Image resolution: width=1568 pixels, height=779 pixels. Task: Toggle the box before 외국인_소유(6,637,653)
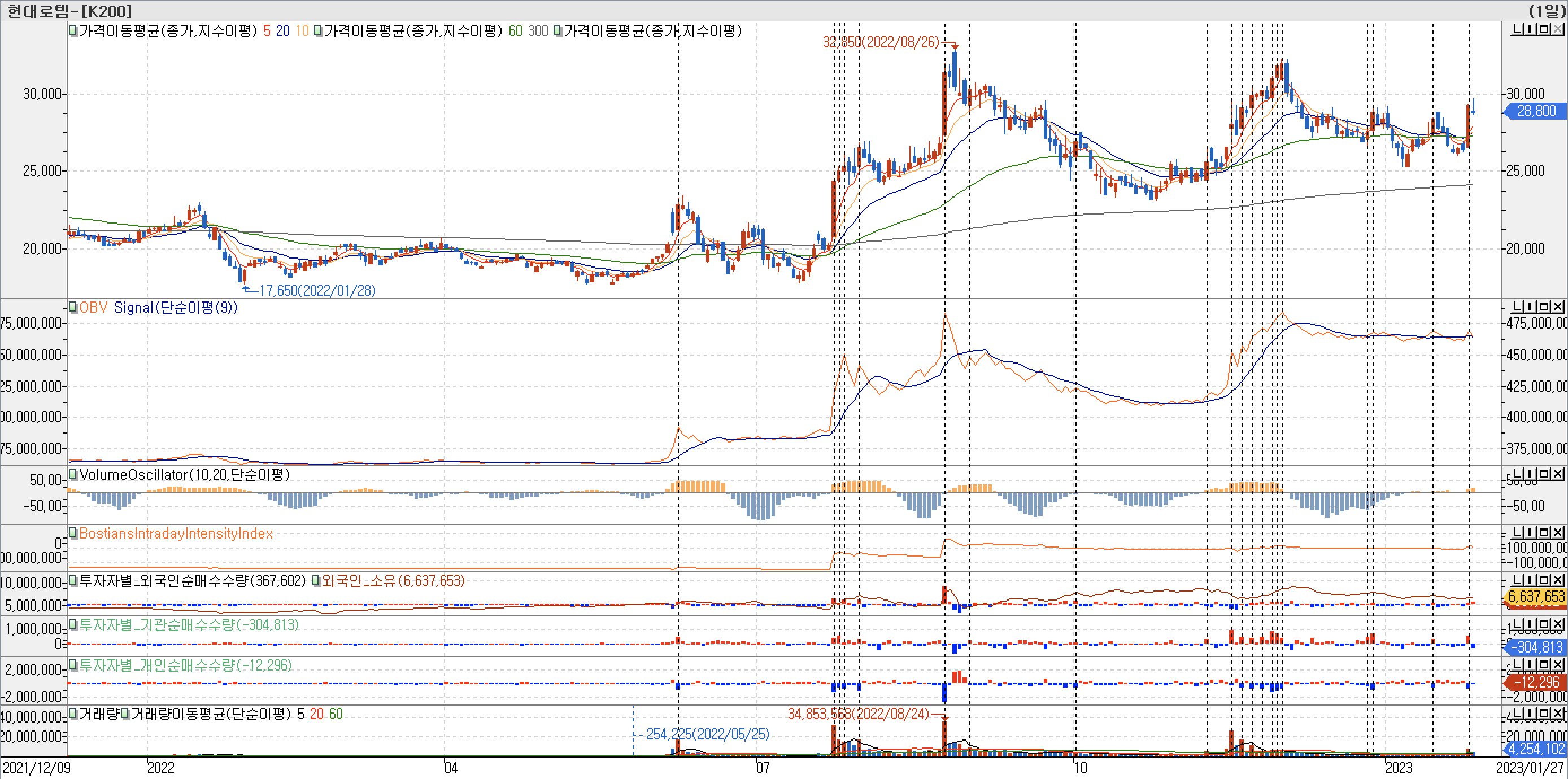point(316,581)
